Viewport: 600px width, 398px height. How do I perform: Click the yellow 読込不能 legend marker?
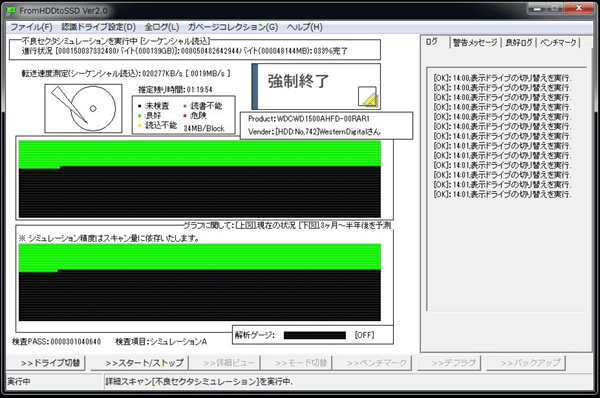tap(140, 126)
